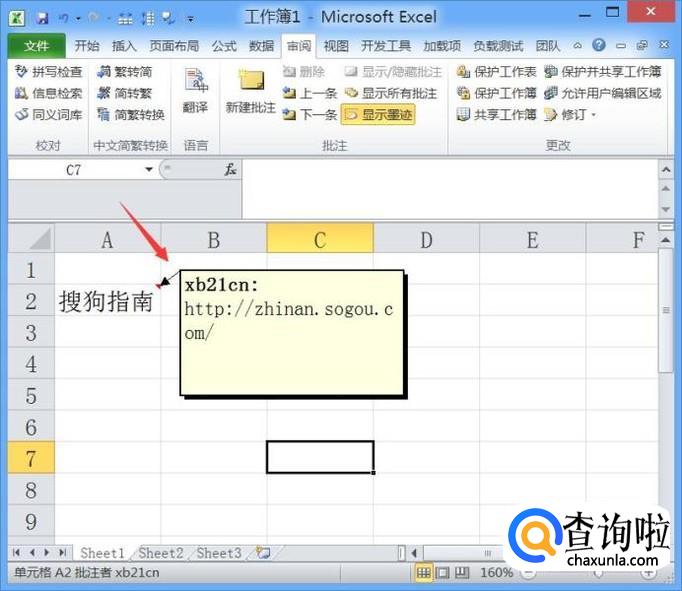
Task: Toggle 显示所有批注 show all comments
Action: (x=391, y=93)
